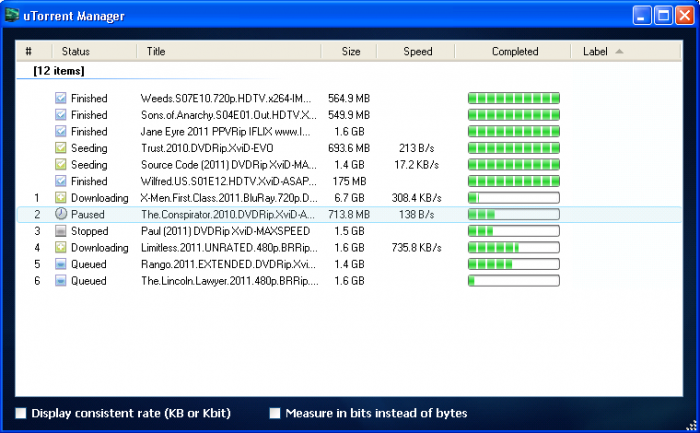Click the Queued icon for Rango.2011
Screen dimensions: 700x433
coord(61,264)
